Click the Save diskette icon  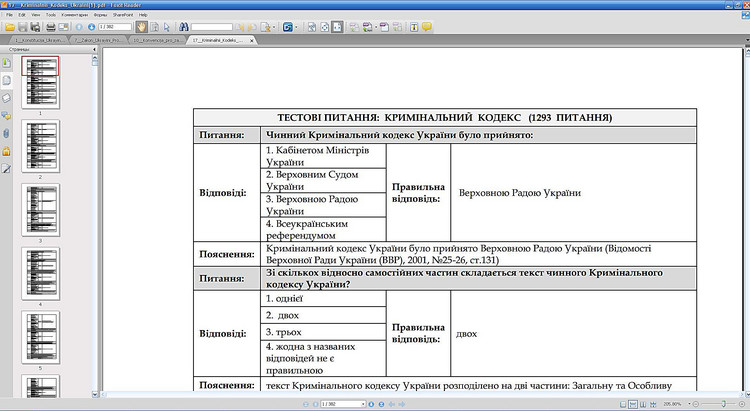click(22, 27)
